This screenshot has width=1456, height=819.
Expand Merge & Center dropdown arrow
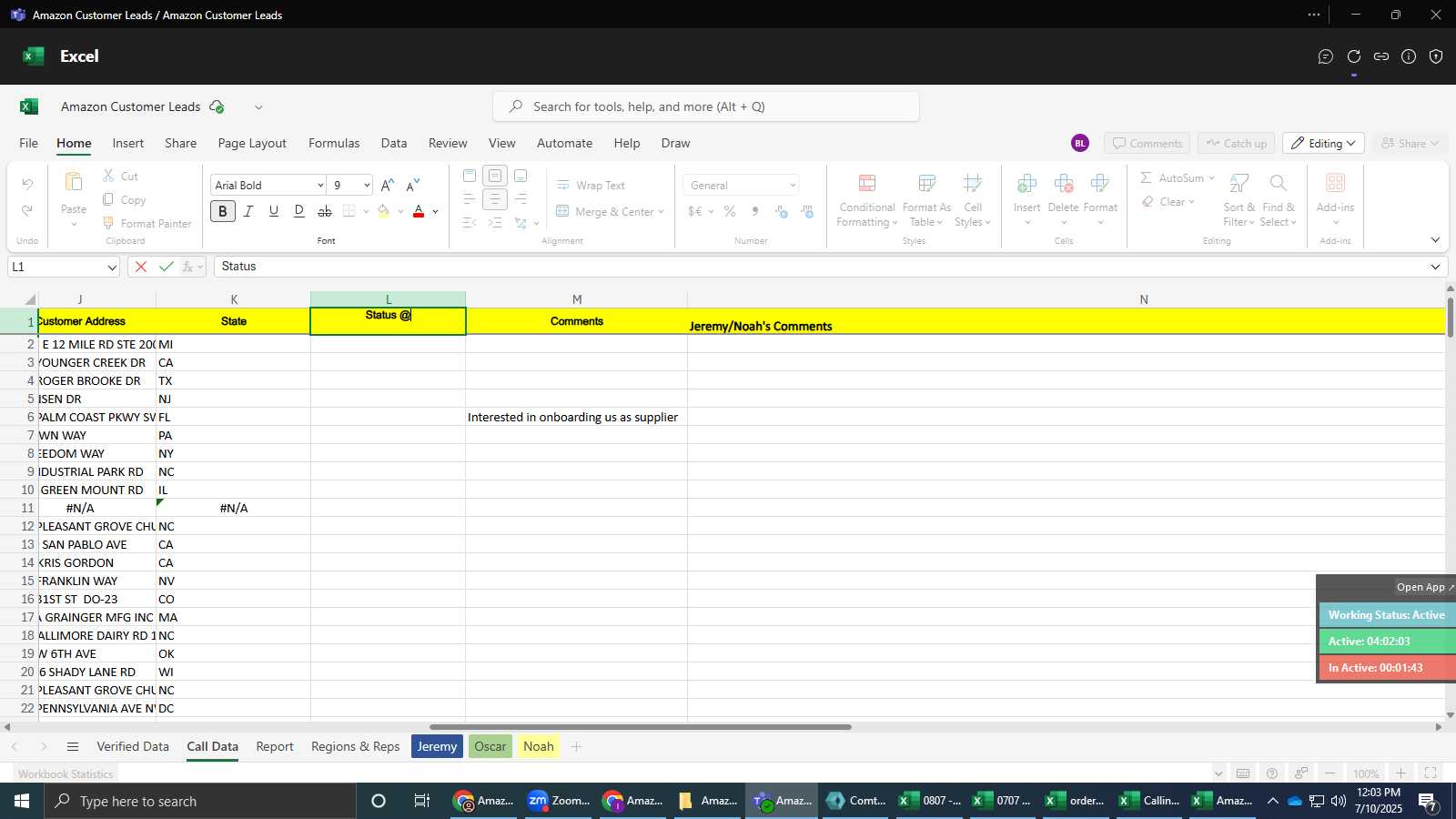coord(661,212)
